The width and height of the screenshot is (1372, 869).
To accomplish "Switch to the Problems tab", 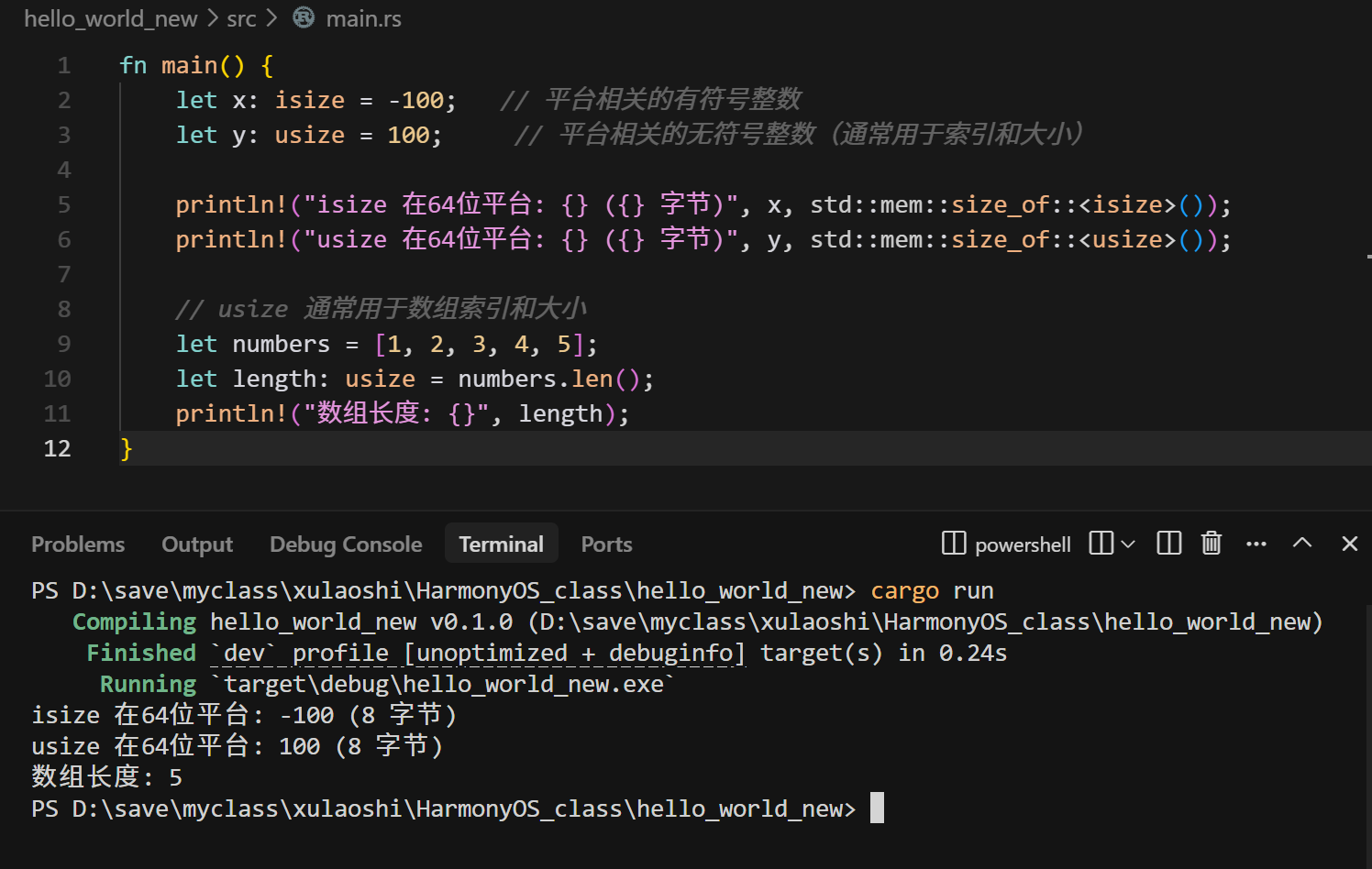I will pos(78,544).
